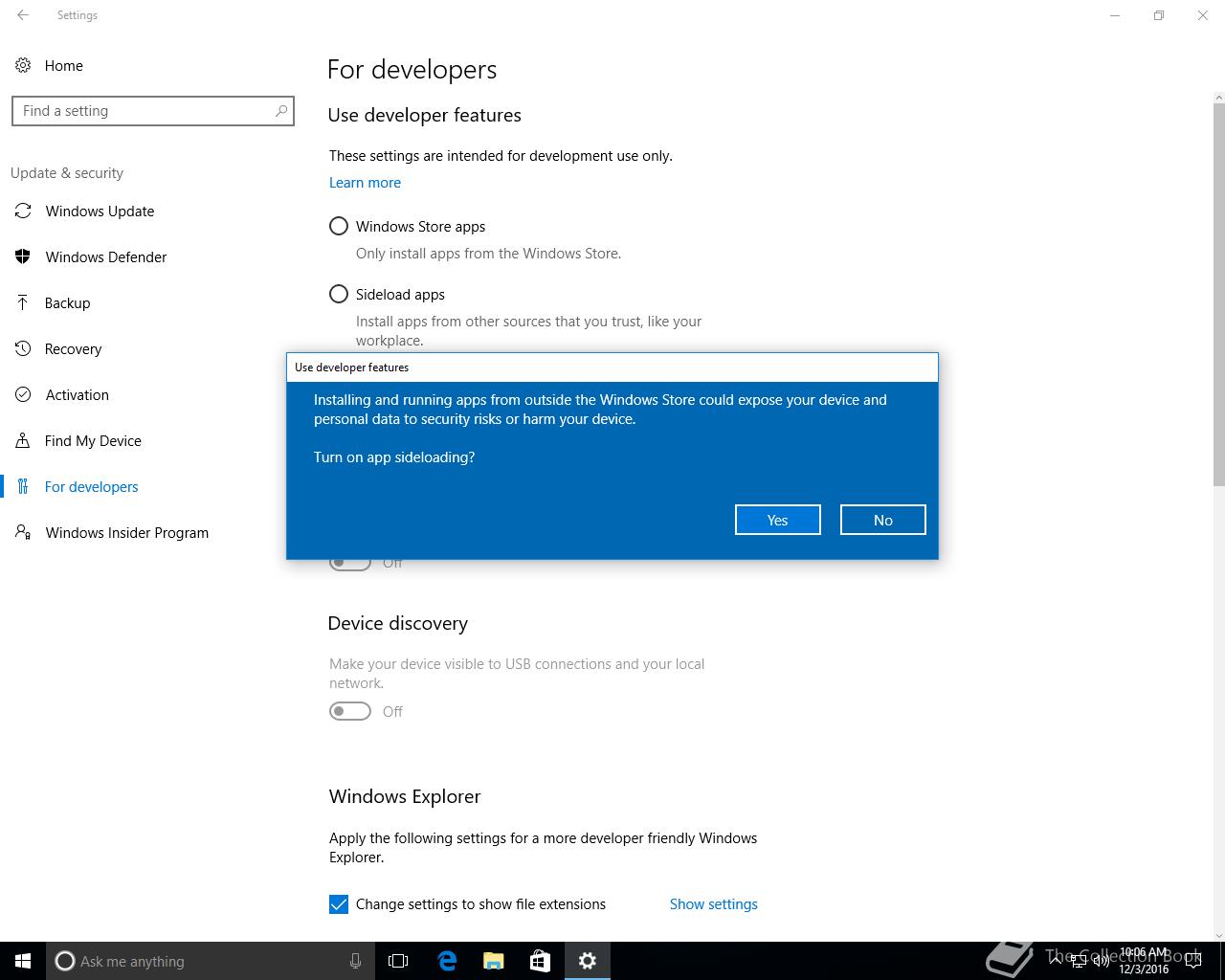The image size is (1225, 980).
Task: Go back using the Settings back arrow
Action: pos(23,15)
